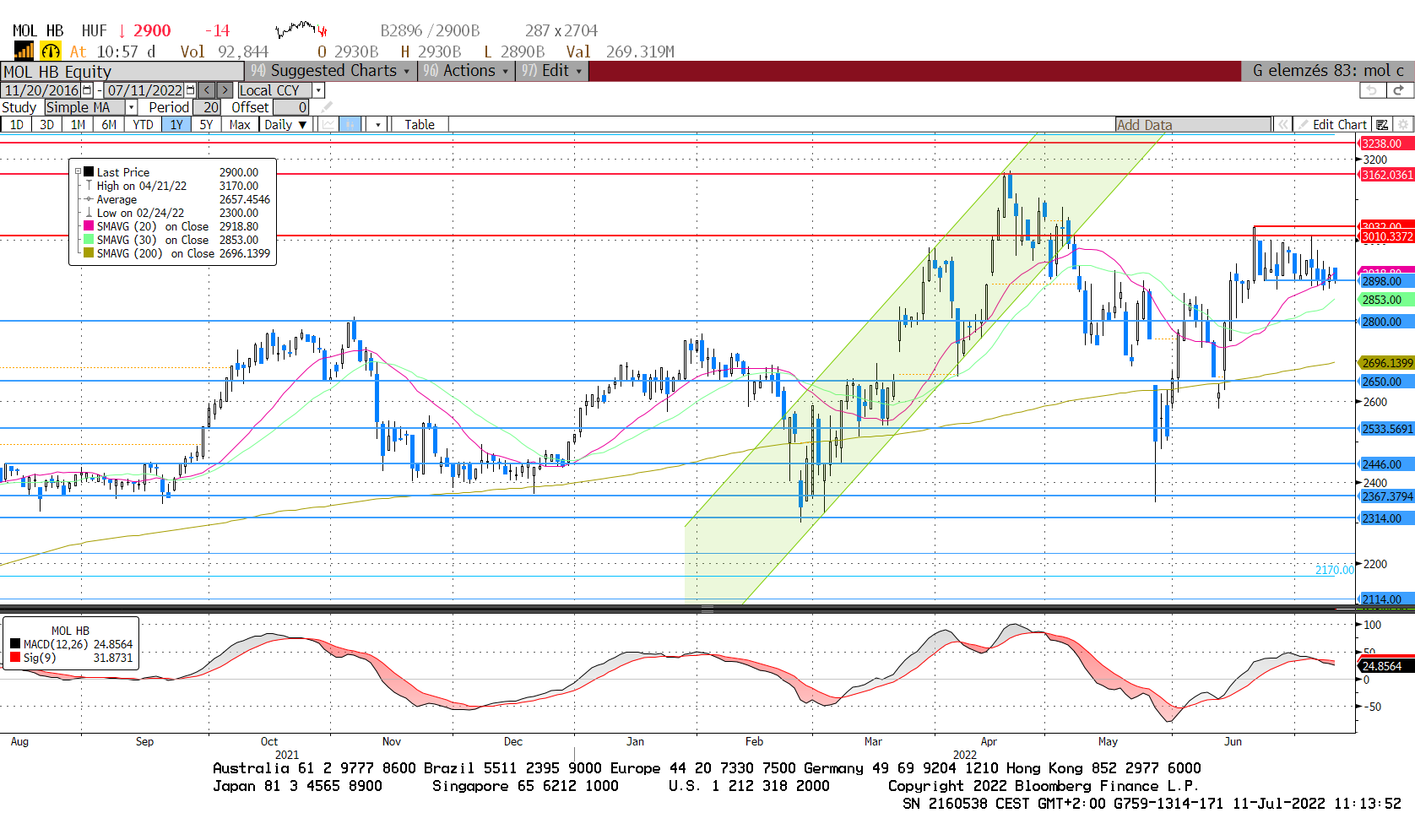1415x840 pixels.
Task: Click the Last Price black legend marker
Action: point(89,171)
